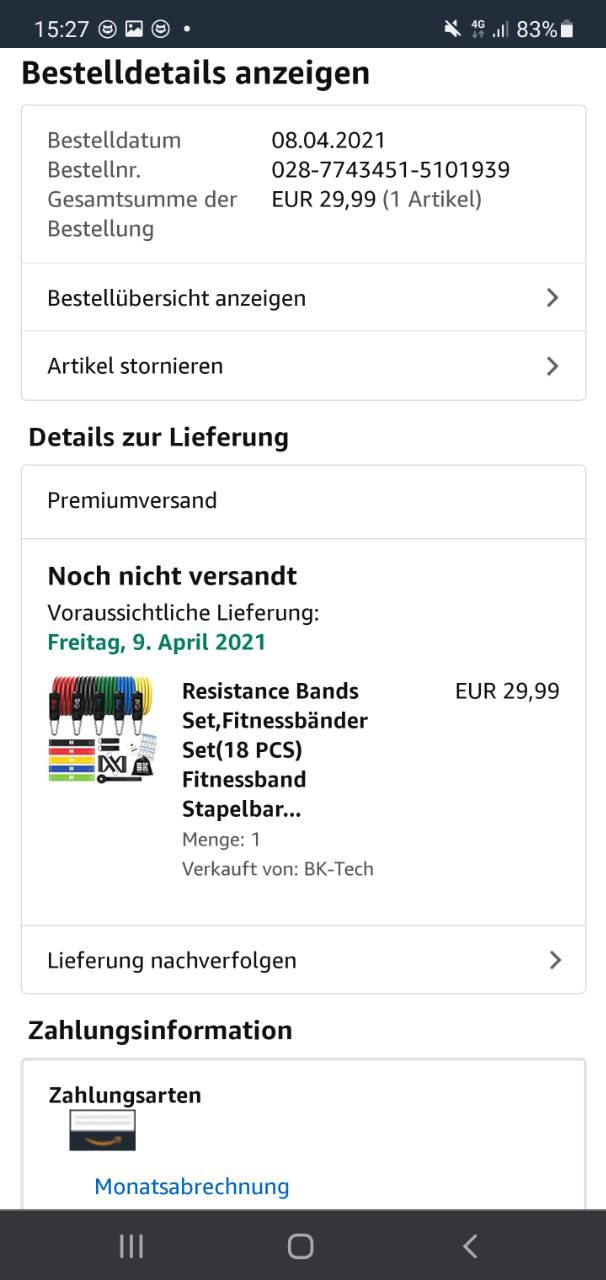Tap the muted sound status icon
This screenshot has height=1280, width=606.
pyautogui.click(x=452, y=29)
